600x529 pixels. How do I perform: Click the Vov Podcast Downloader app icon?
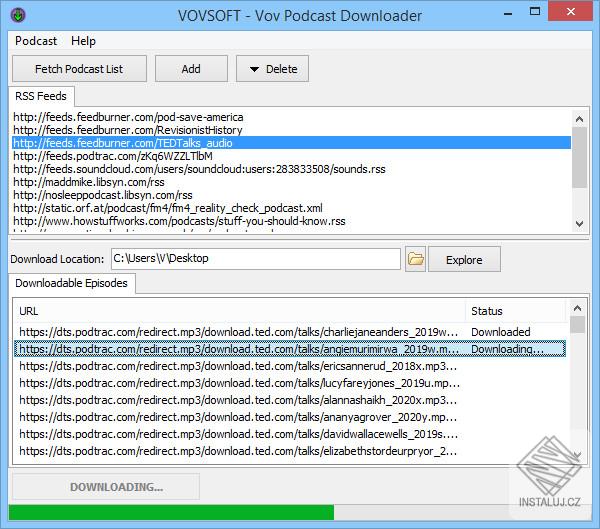pos(18,15)
